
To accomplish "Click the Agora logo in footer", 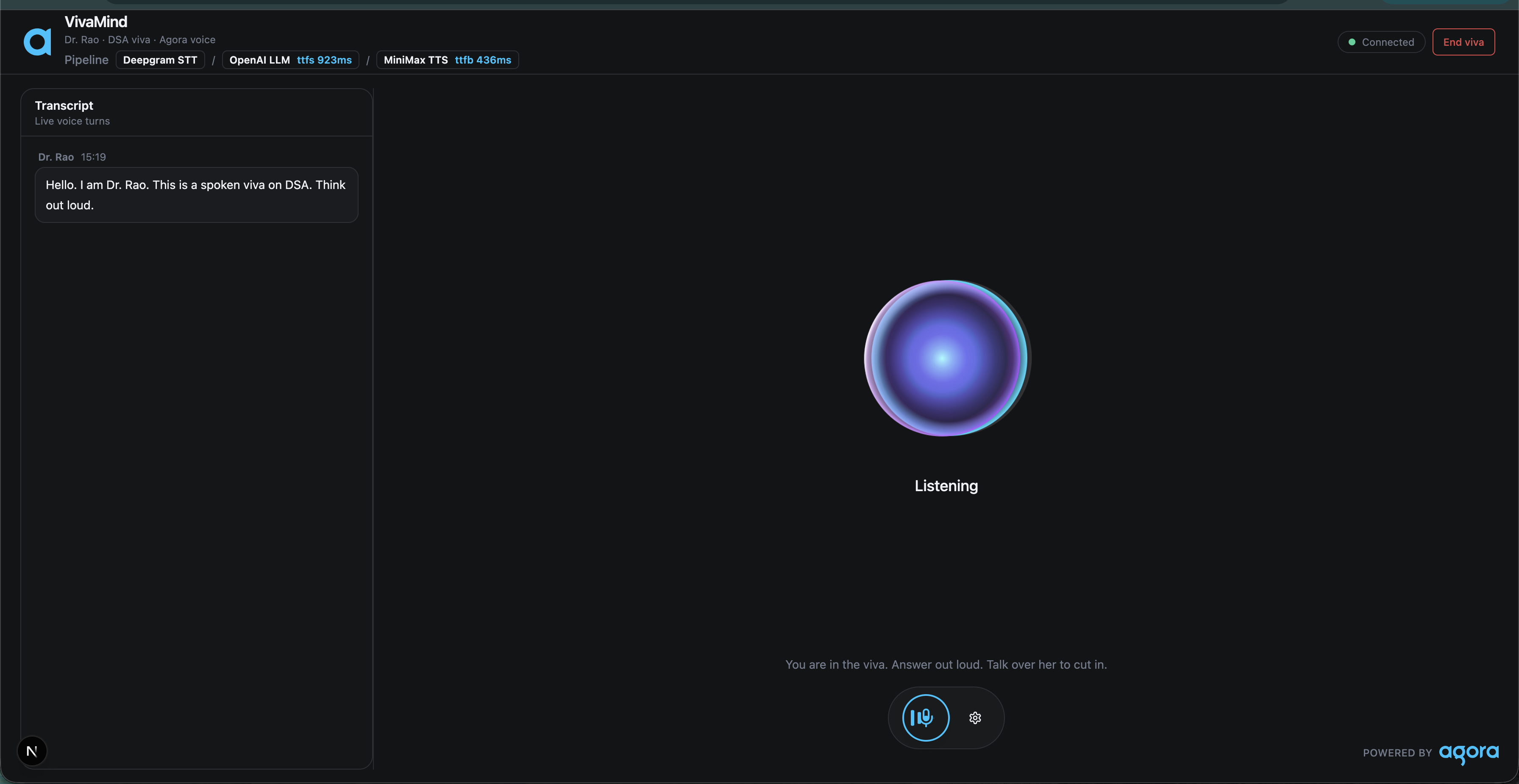I will (x=1469, y=753).
